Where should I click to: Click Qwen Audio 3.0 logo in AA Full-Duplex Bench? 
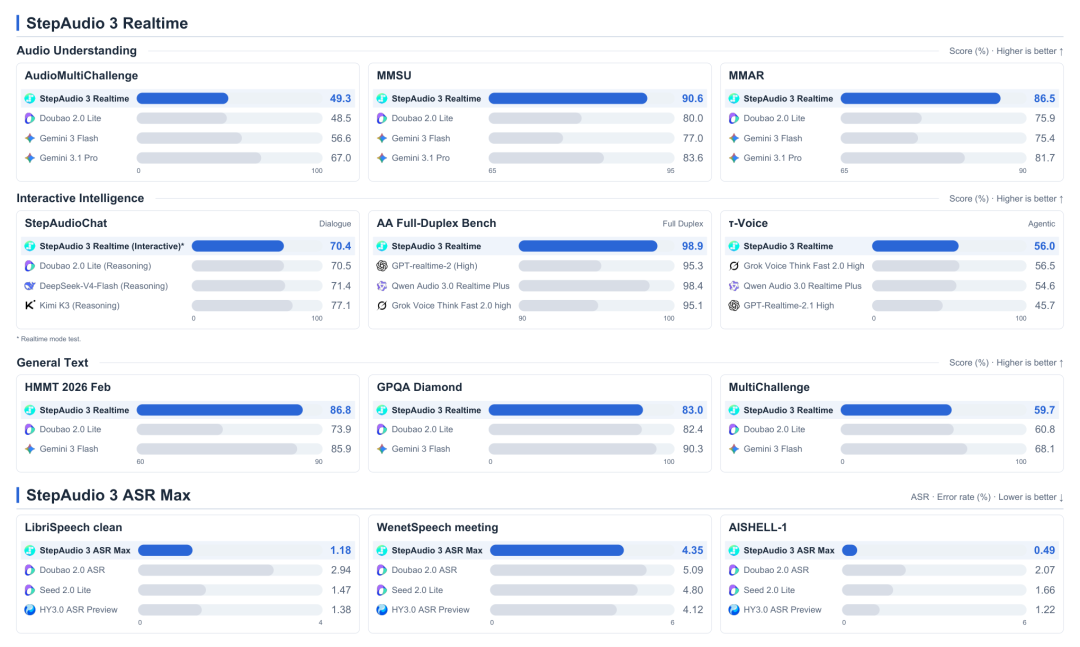coord(382,286)
